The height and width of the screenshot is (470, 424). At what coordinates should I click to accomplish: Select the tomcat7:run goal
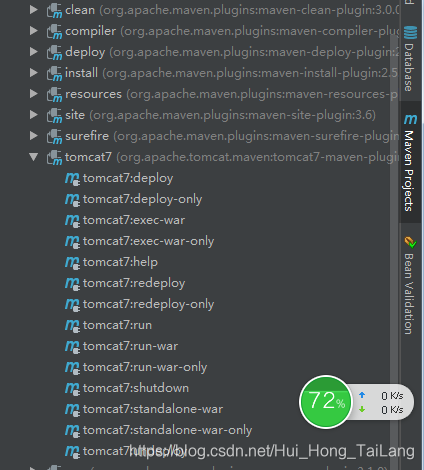coord(117,325)
